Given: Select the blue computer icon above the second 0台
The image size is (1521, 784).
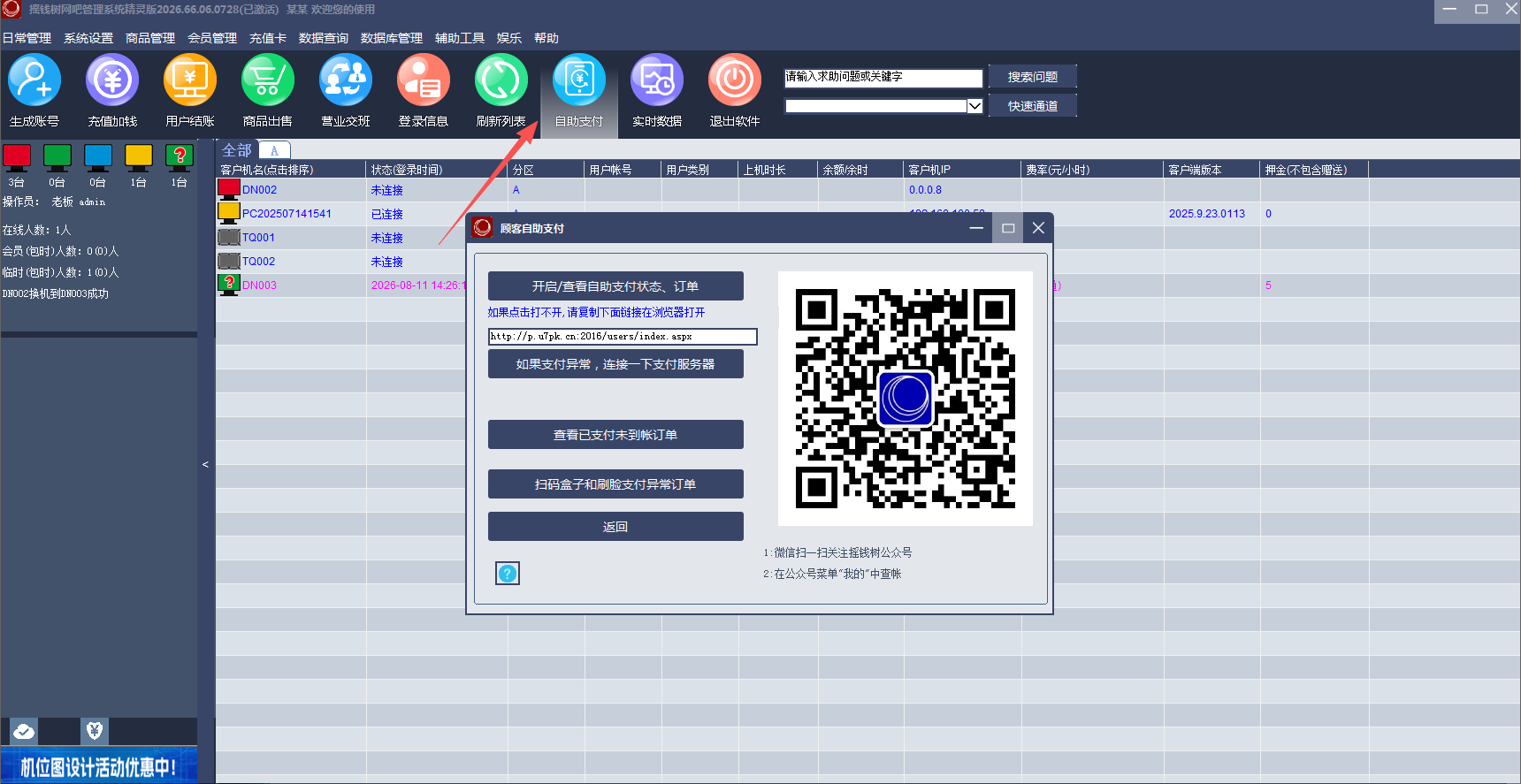Looking at the screenshot, I should point(98,158).
